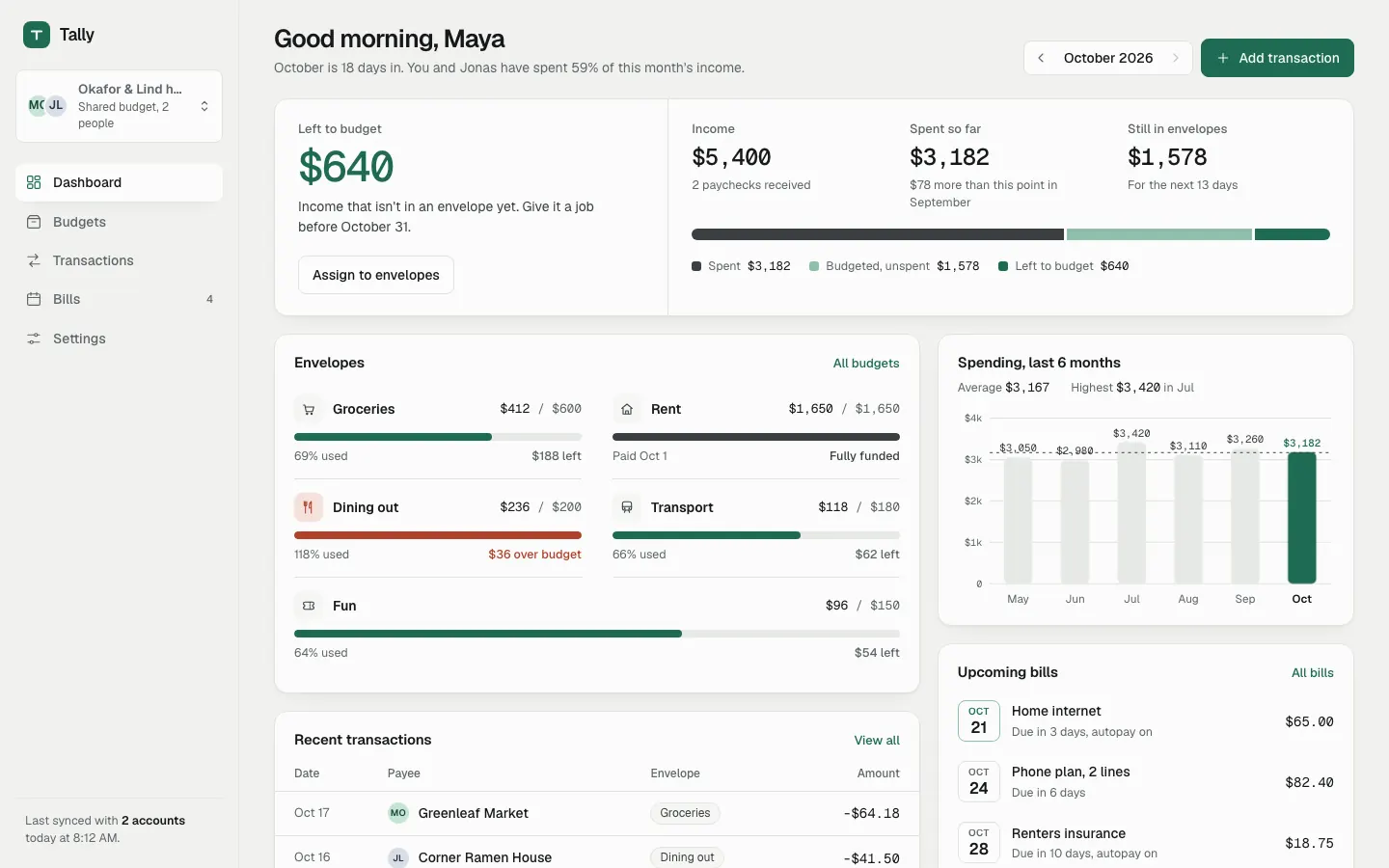The image size is (1389, 868).
Task: Click the Greenleaf Market payee name
Action: coord(473,813)
